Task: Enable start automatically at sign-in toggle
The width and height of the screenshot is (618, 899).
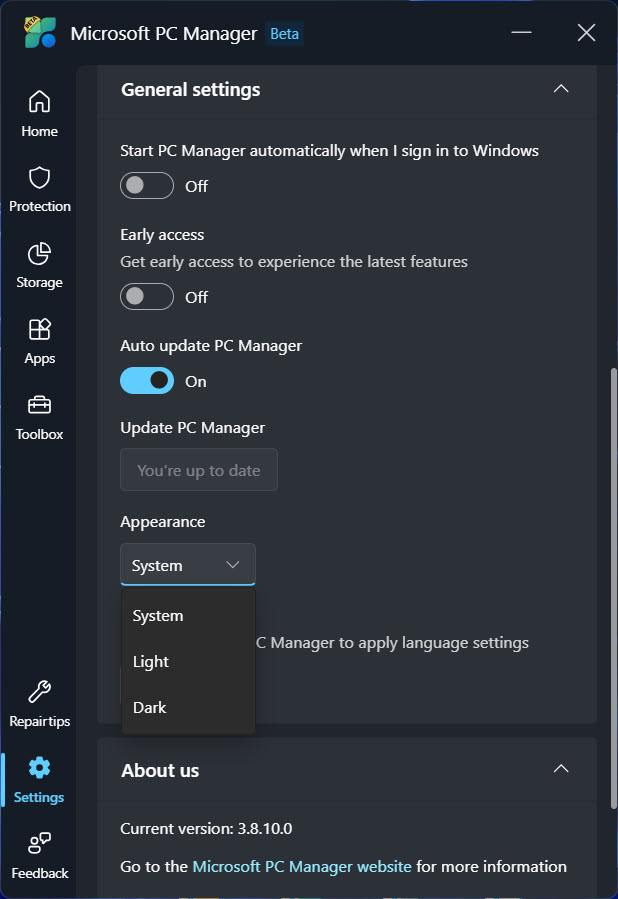Action: (147, 186)
